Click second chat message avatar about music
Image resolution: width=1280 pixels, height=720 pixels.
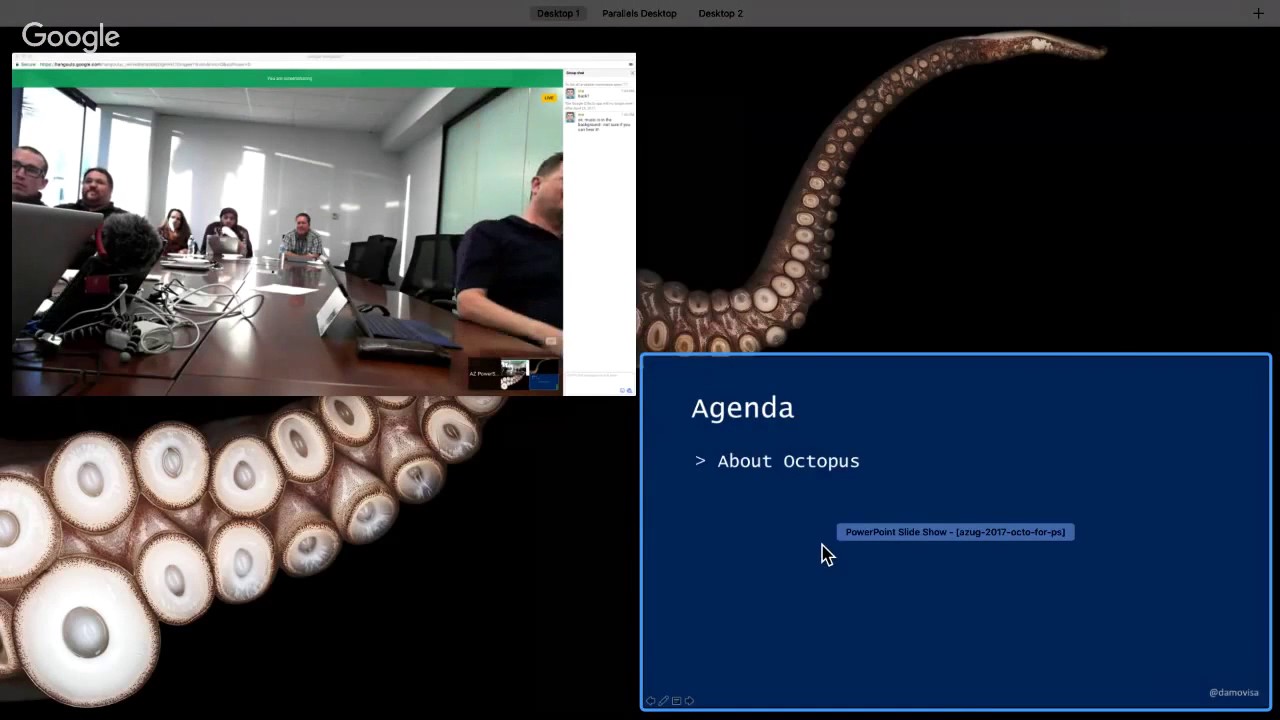[x=570, y=118]
